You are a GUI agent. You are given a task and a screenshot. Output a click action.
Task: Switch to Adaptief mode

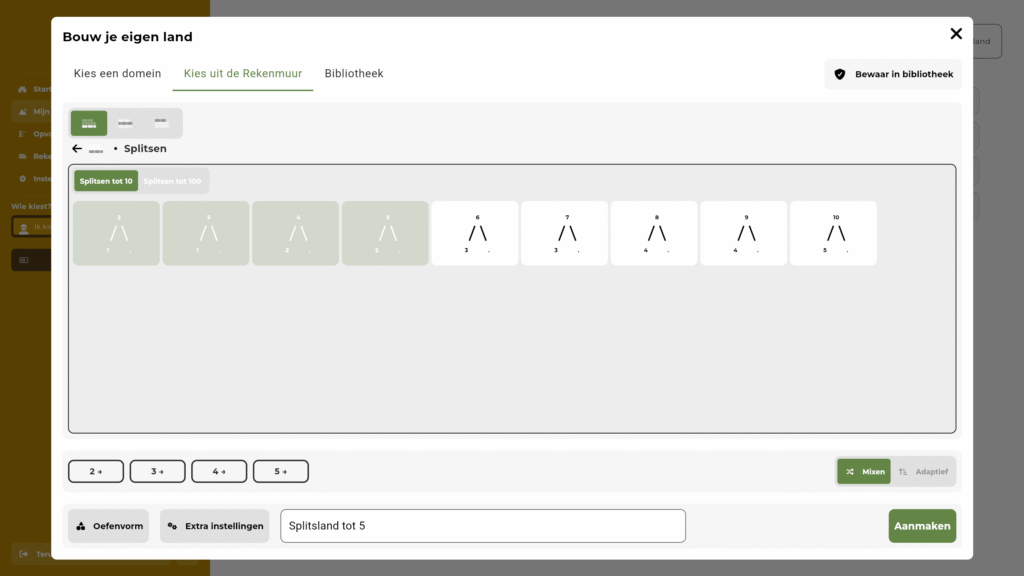[x=922, y=472]
